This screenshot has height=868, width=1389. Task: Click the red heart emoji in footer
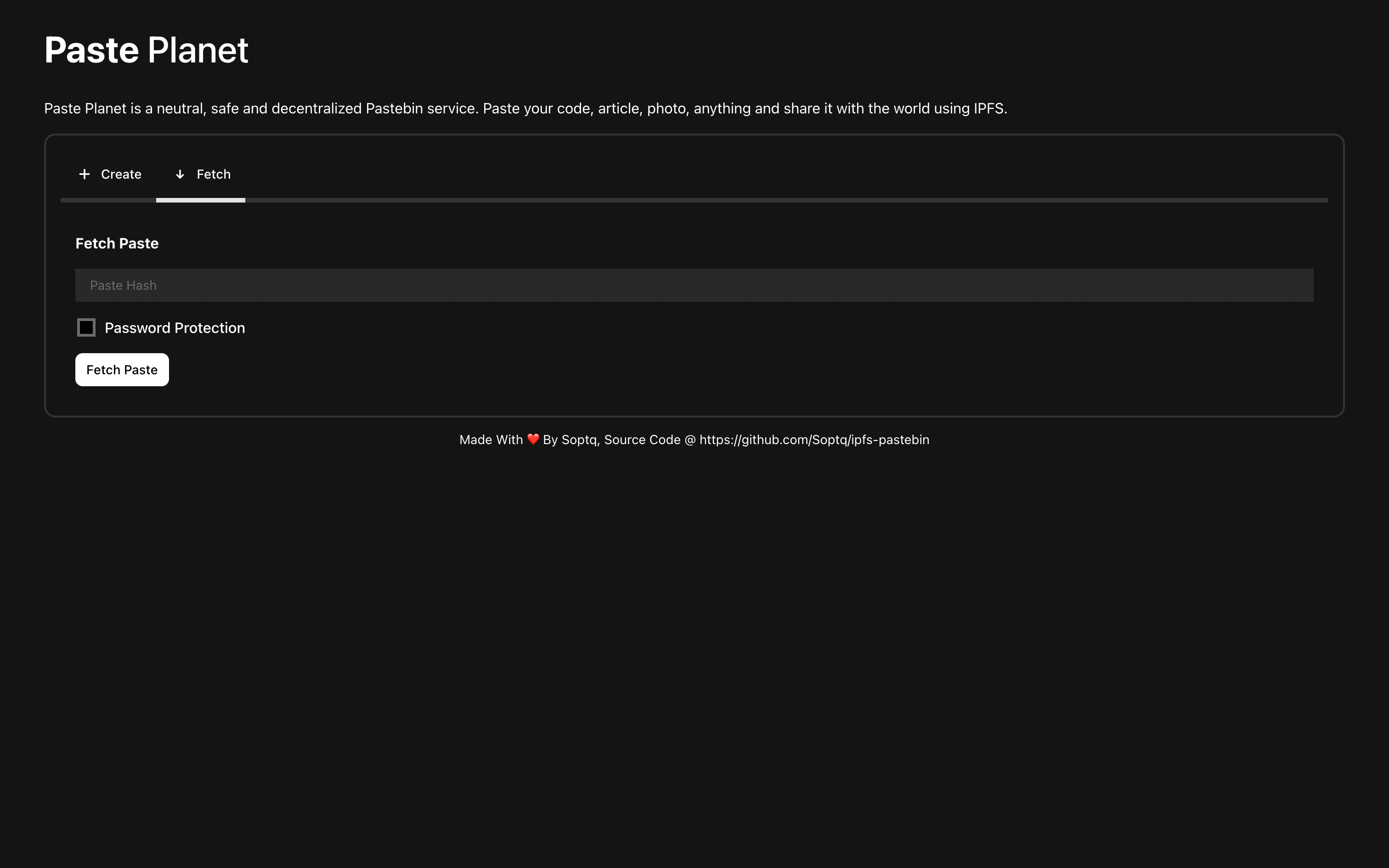533,440
